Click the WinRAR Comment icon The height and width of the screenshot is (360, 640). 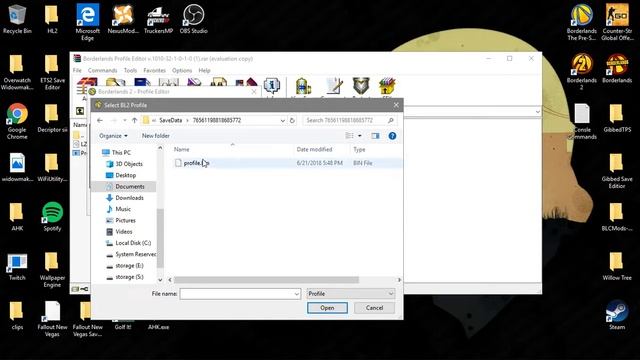point(333,87)
